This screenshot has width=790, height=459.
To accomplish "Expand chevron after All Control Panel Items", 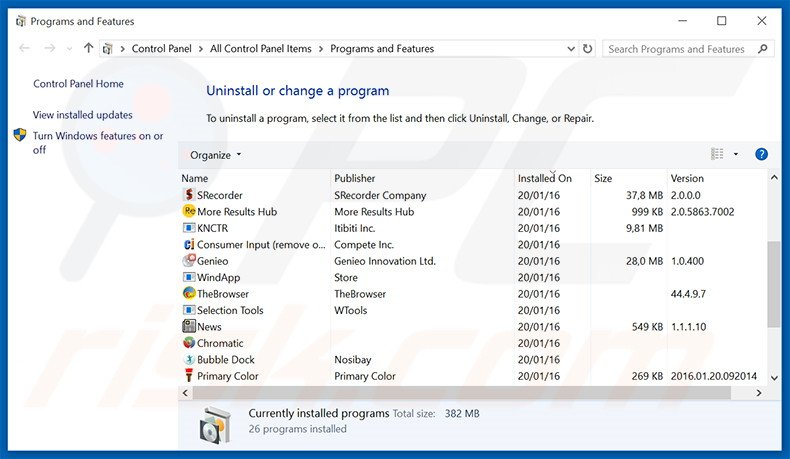I will coord(321,49).
